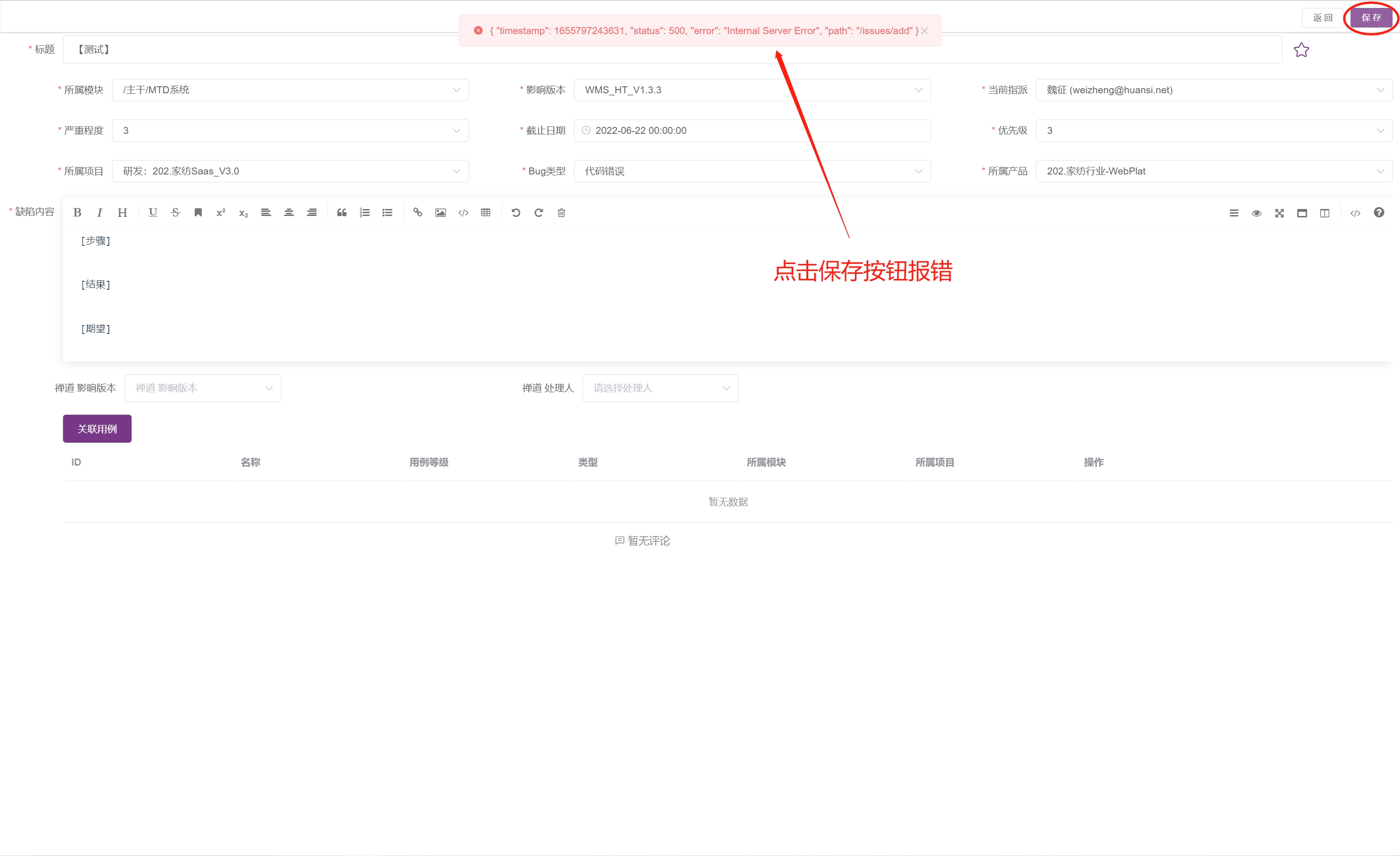The height and width of the screenshot is (856, 1400).
Task: Click the 保存 save button
Action: point(1371,17)
